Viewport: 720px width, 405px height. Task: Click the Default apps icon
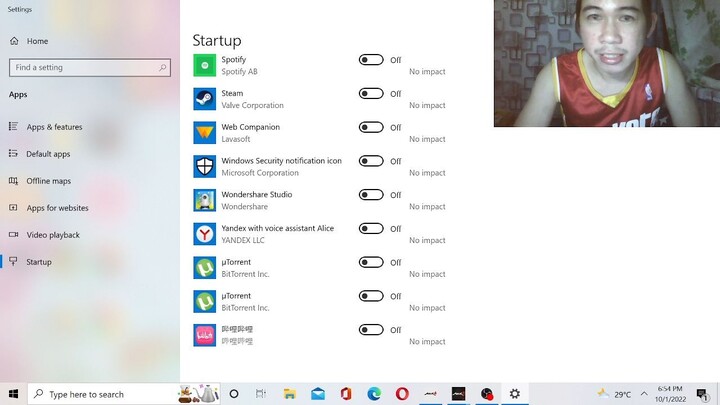[x=13, y=153]
